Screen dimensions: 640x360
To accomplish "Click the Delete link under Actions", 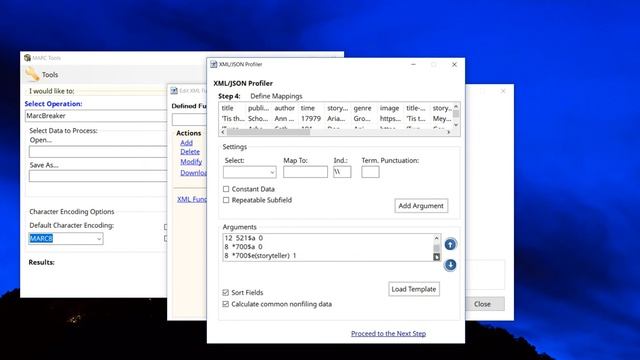I will point(190,151).
